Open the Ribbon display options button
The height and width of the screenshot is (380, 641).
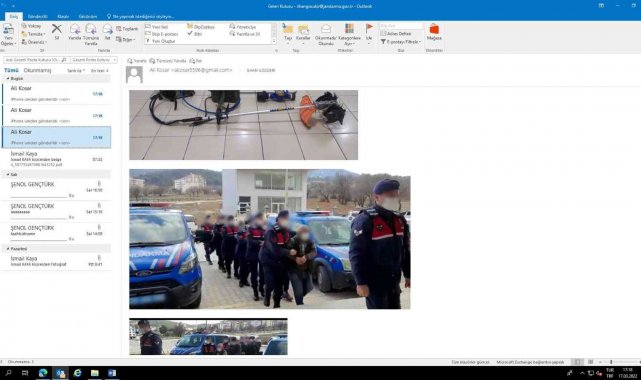[601, 6]
